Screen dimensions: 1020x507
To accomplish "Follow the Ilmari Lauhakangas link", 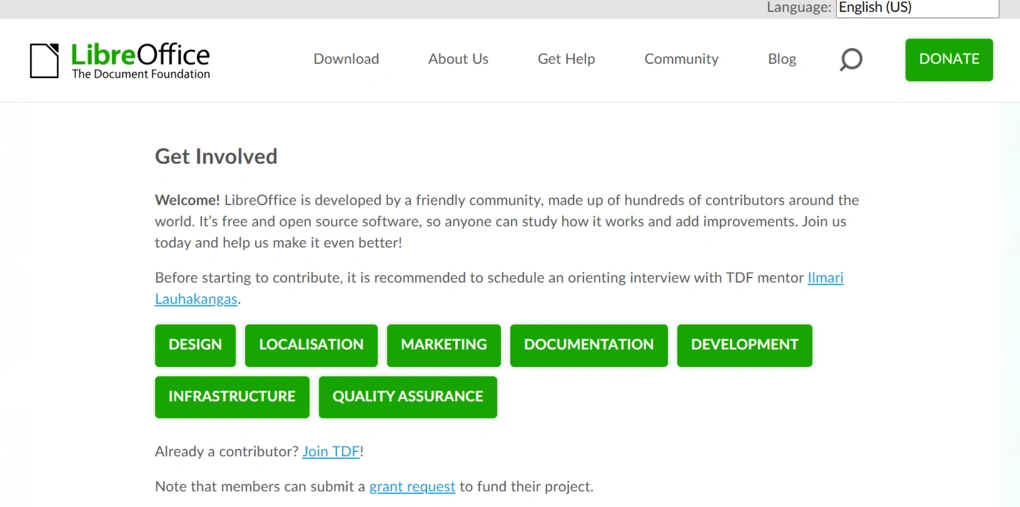I will pyautogui.click(x=825, y=278).
